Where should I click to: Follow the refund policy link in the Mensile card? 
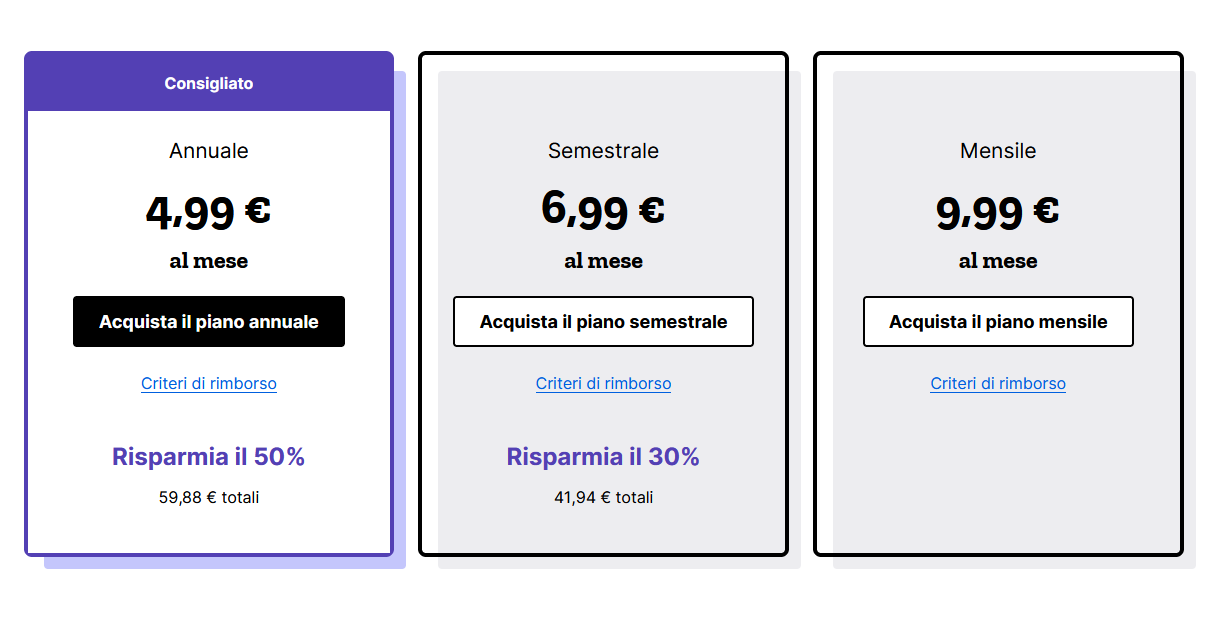pyautogui.click(x=998, y=384)
